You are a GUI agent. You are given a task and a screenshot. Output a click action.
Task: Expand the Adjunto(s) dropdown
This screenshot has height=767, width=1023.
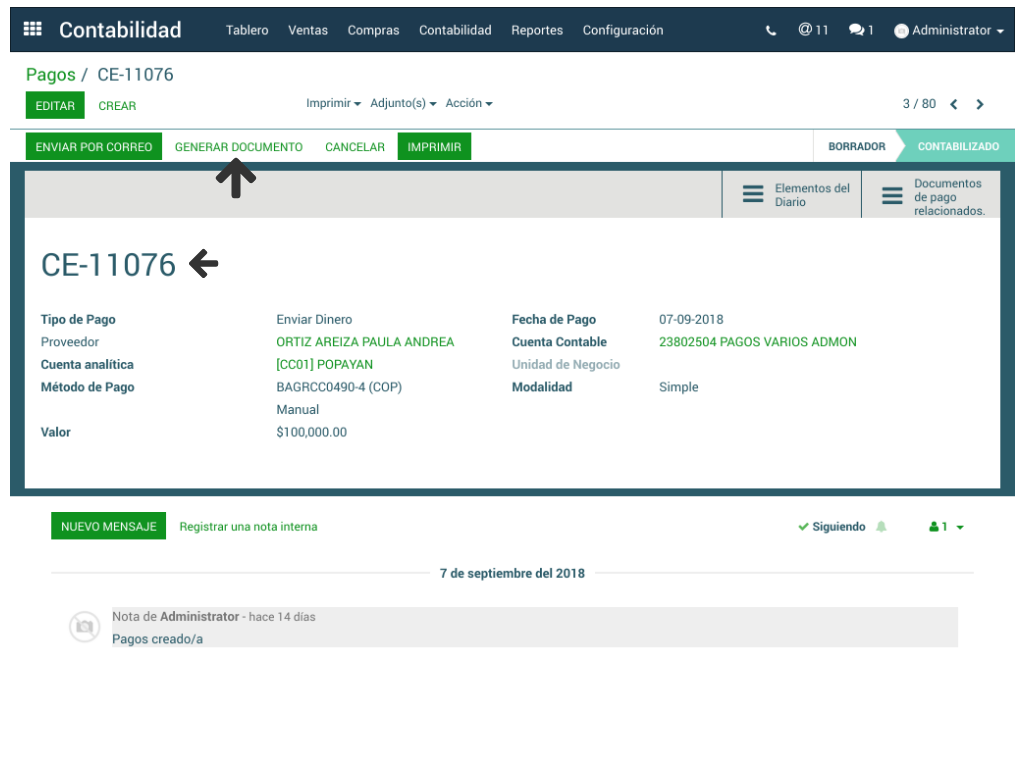pyautogui.click(x=403, y=103)
